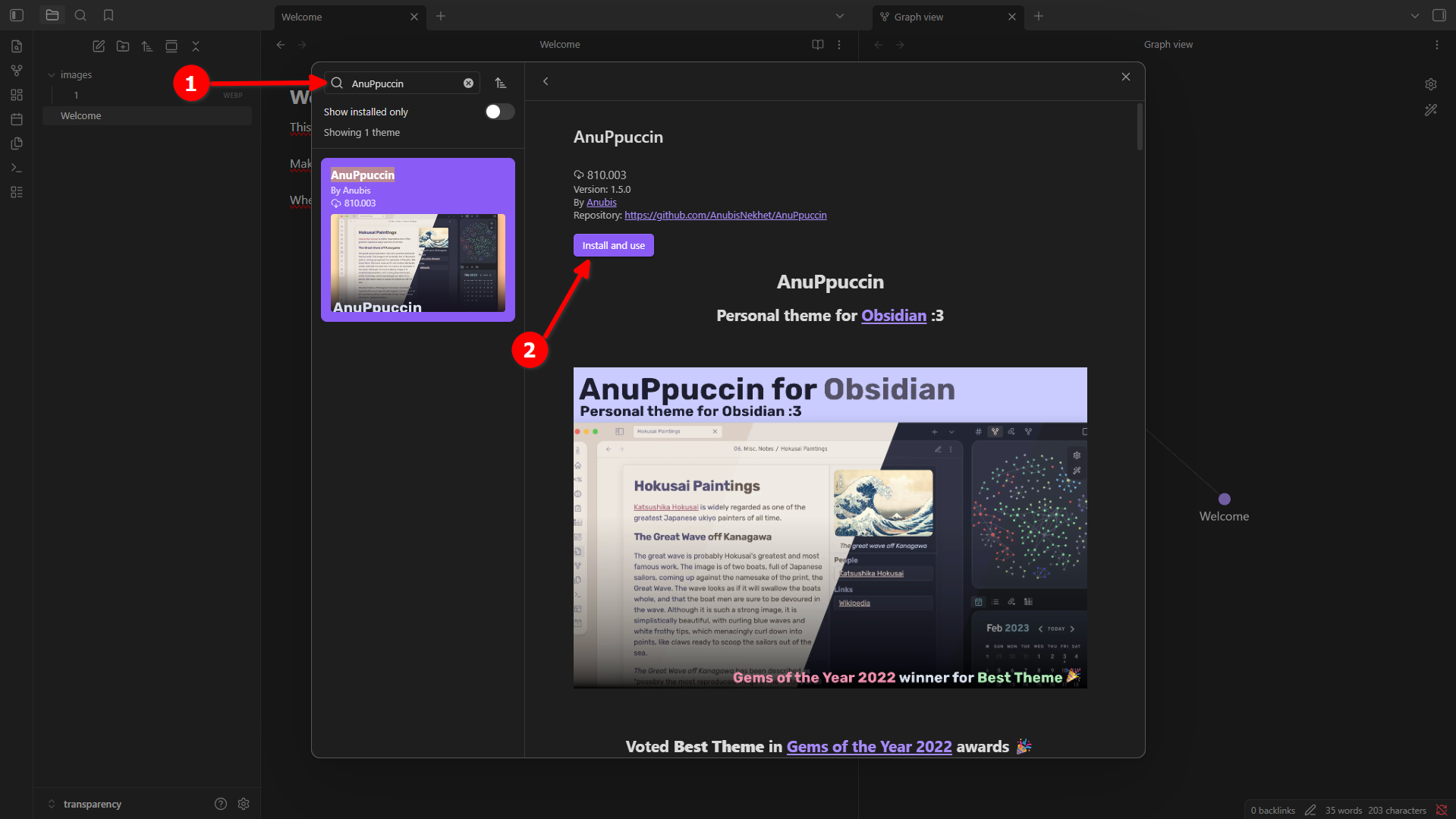
Task: Collapse the images folder
Action: (x=52, y=75)
